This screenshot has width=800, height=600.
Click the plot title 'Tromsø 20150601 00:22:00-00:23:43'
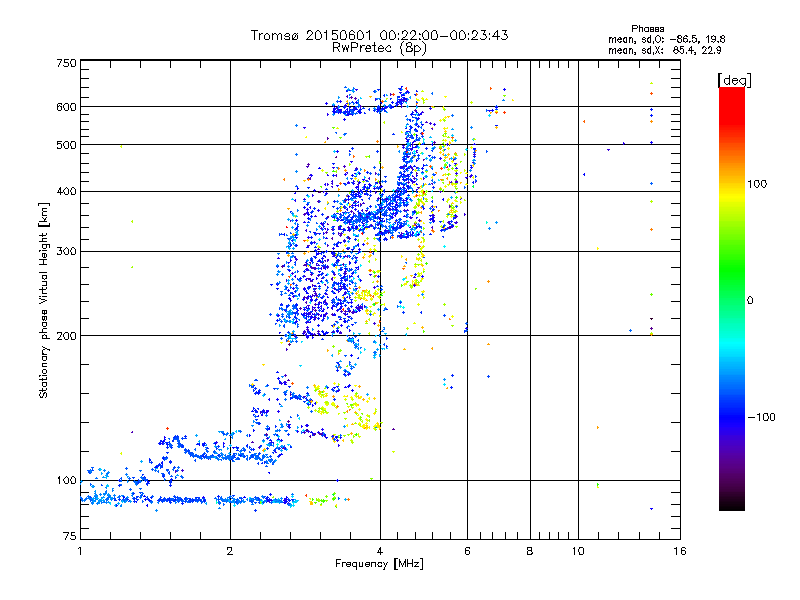(x=379, y=35)
